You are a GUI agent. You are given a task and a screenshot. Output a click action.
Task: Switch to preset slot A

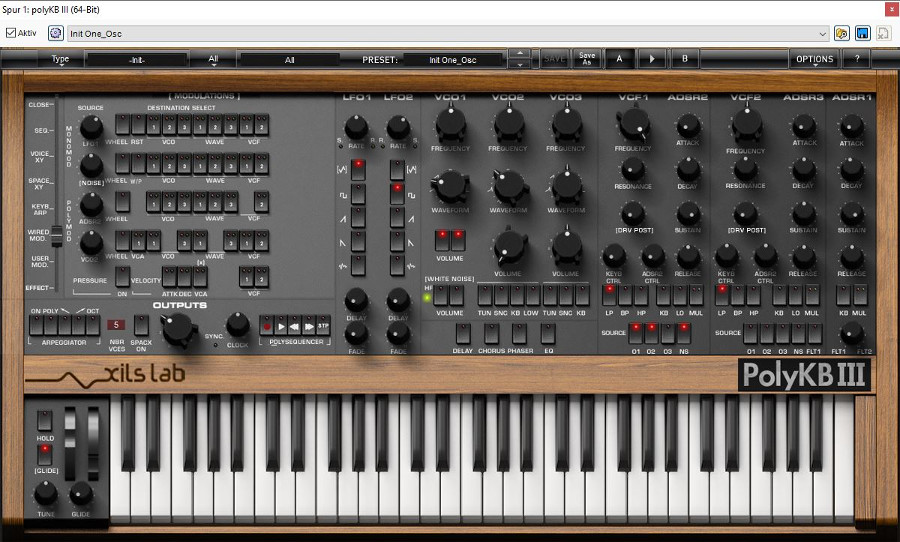619,59
